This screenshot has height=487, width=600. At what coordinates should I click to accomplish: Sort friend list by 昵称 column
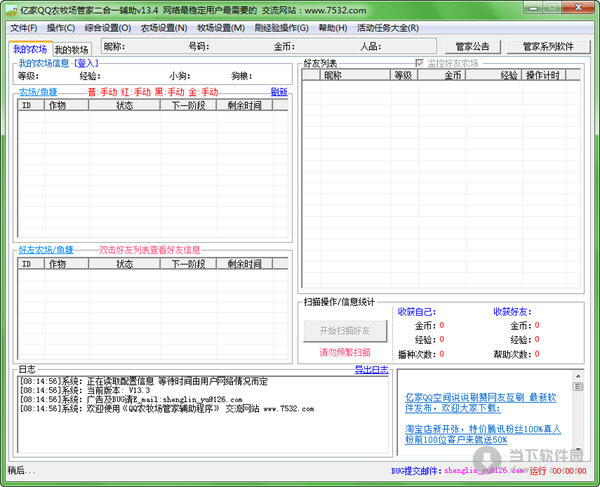[x=355, y=75]
